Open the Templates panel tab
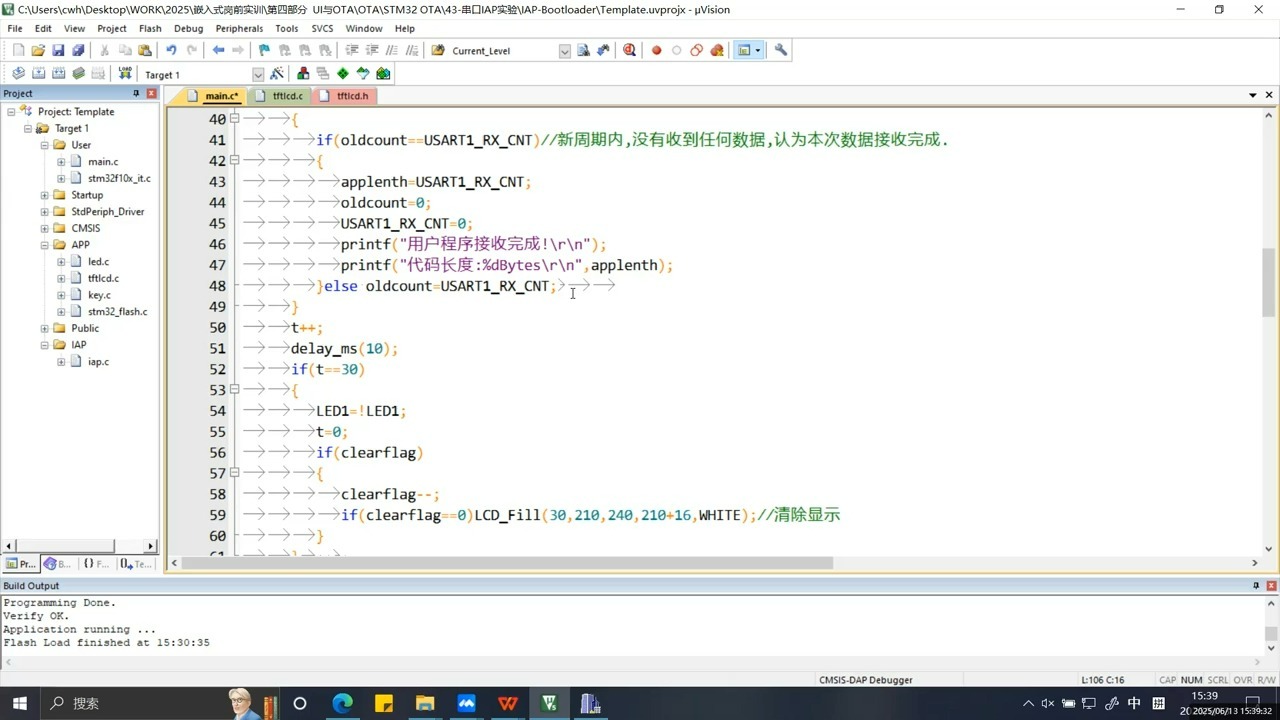1280x720 pixels. click(136, 564)
